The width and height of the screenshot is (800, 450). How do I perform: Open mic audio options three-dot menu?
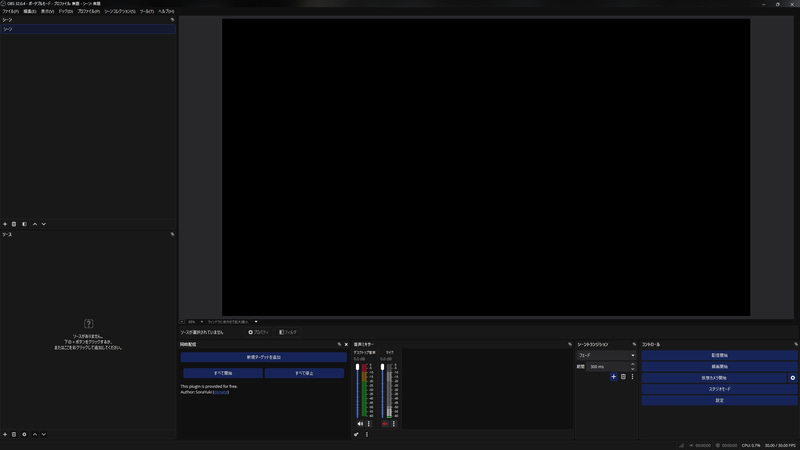394,423
